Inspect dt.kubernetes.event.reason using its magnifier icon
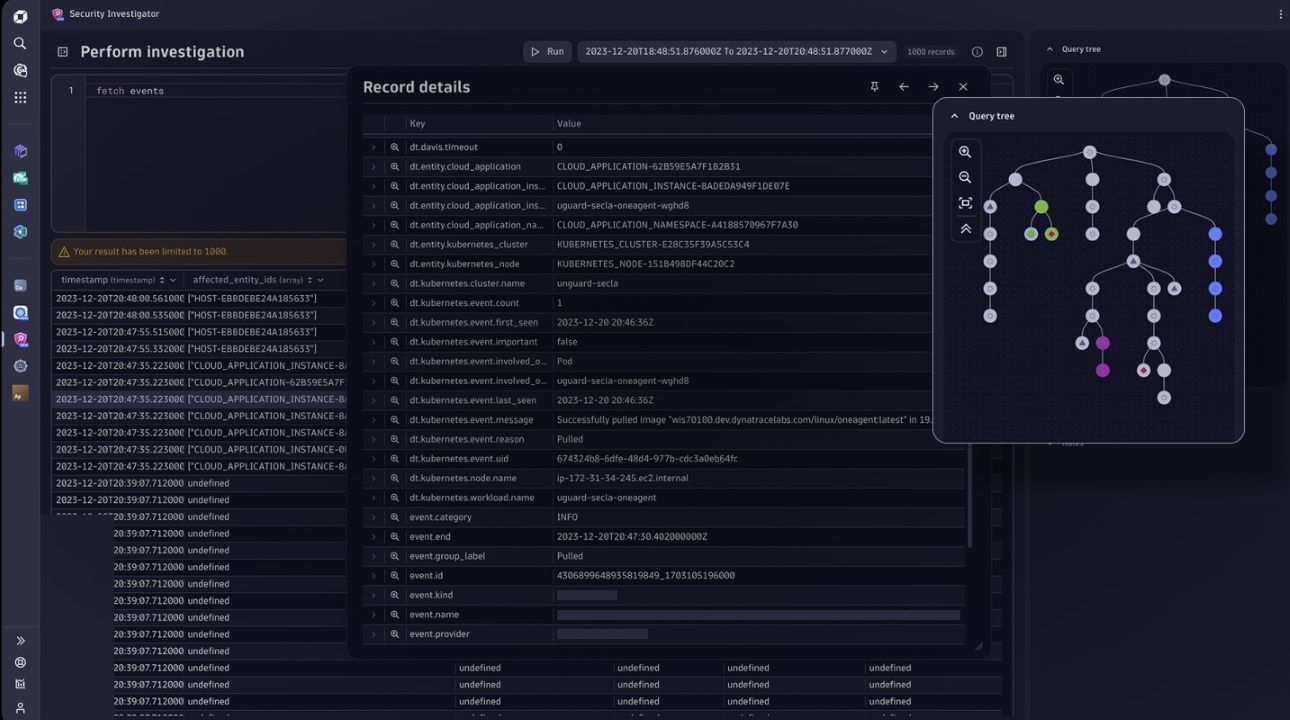Screen dimensions: 1290x720 [396, 439]
